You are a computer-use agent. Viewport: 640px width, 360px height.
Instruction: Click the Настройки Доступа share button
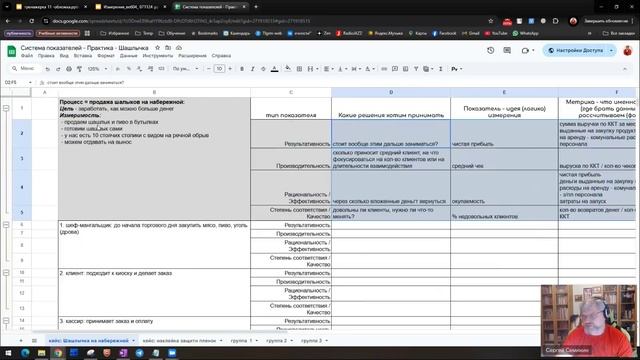click(576, 50)
